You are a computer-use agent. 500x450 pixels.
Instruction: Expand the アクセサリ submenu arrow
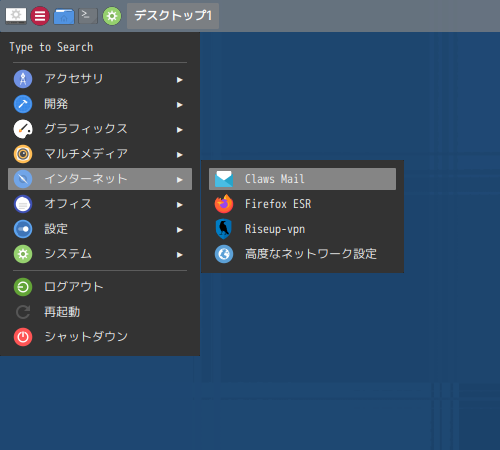point(180,80)
